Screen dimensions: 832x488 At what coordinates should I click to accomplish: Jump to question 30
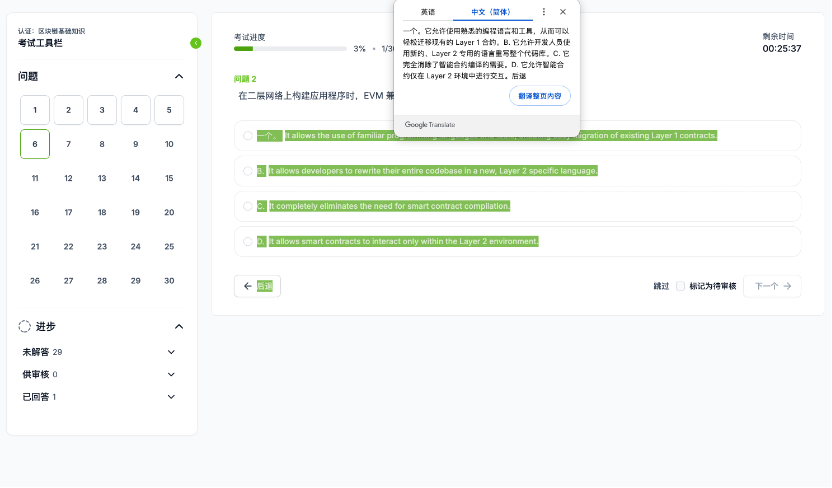point(169,281)
